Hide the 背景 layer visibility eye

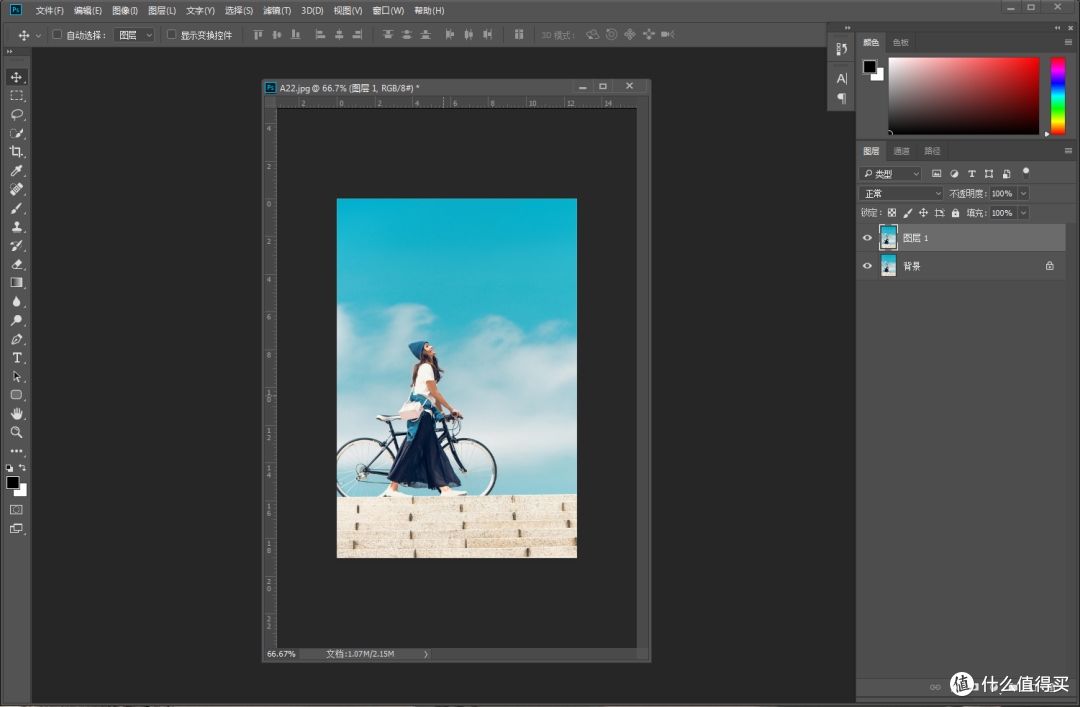pyautogui.click(x=867, y=265)
